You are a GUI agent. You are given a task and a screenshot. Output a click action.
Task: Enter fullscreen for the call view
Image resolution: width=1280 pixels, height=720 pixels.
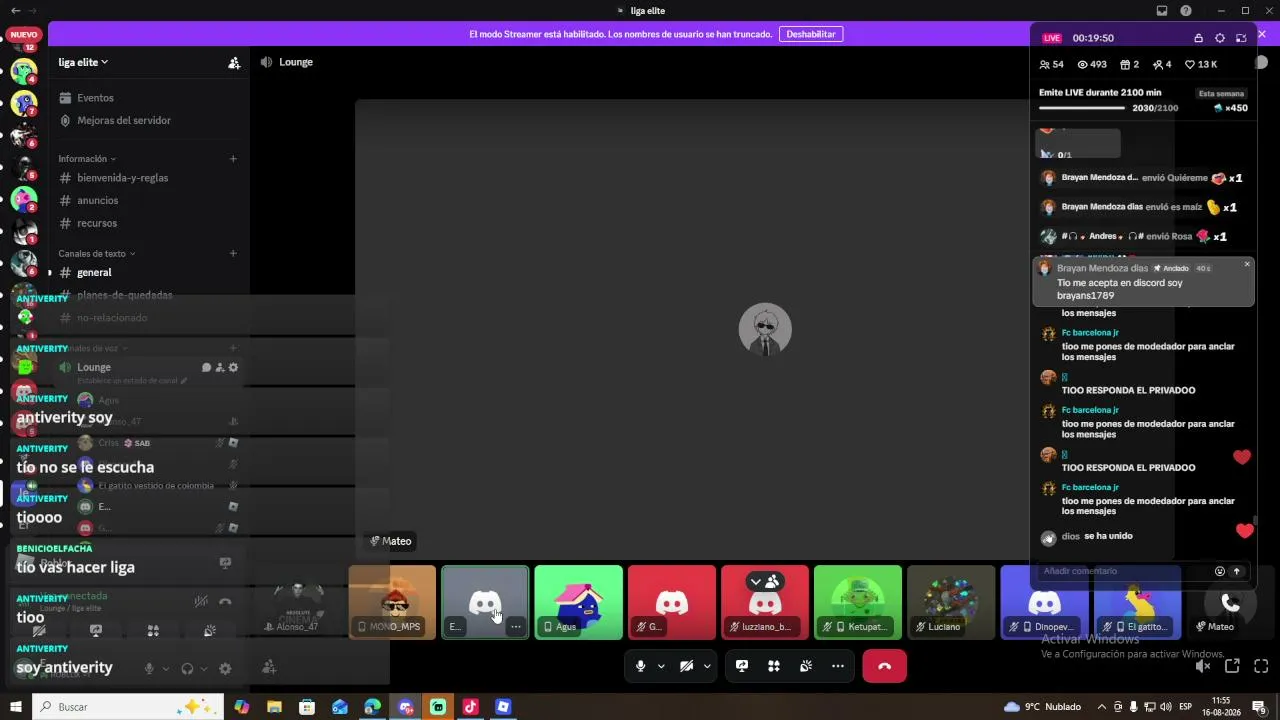point(1261,666)
